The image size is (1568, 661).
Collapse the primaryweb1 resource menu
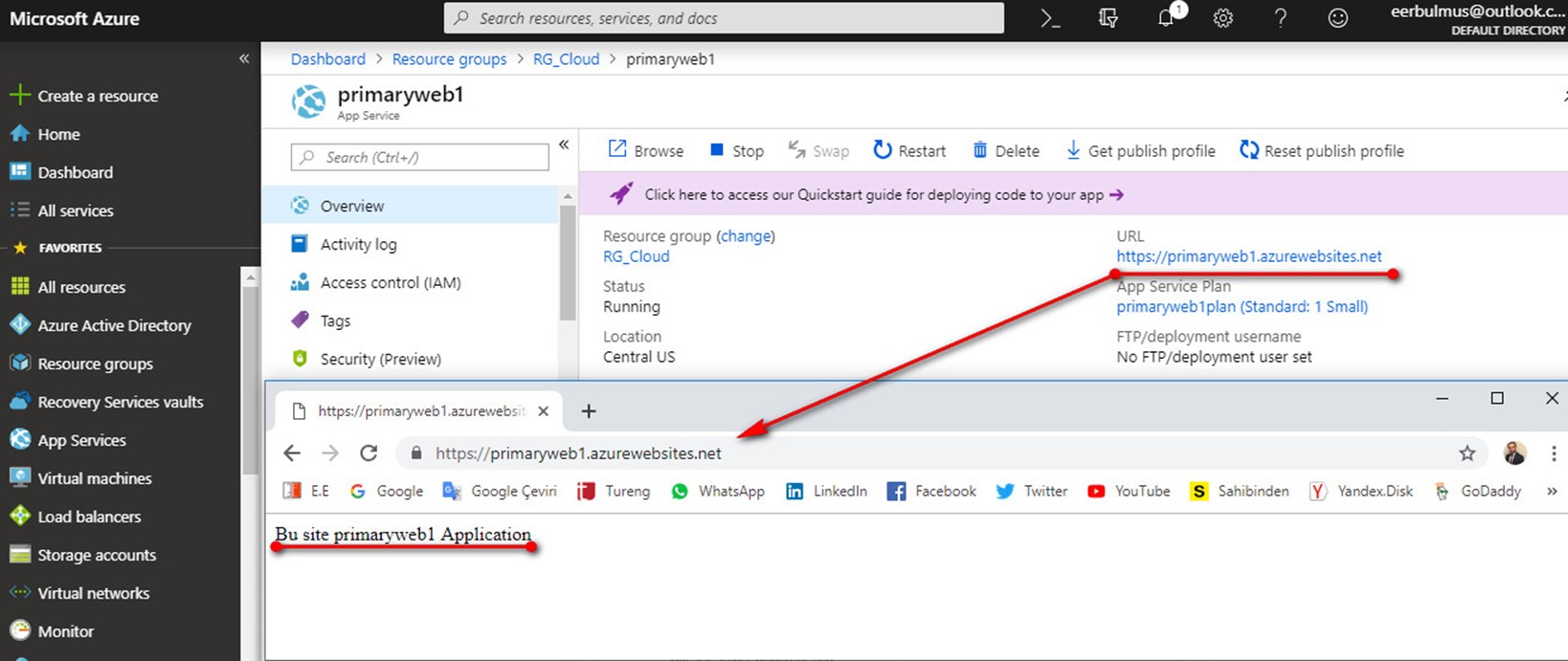click(x=564, y=144)
